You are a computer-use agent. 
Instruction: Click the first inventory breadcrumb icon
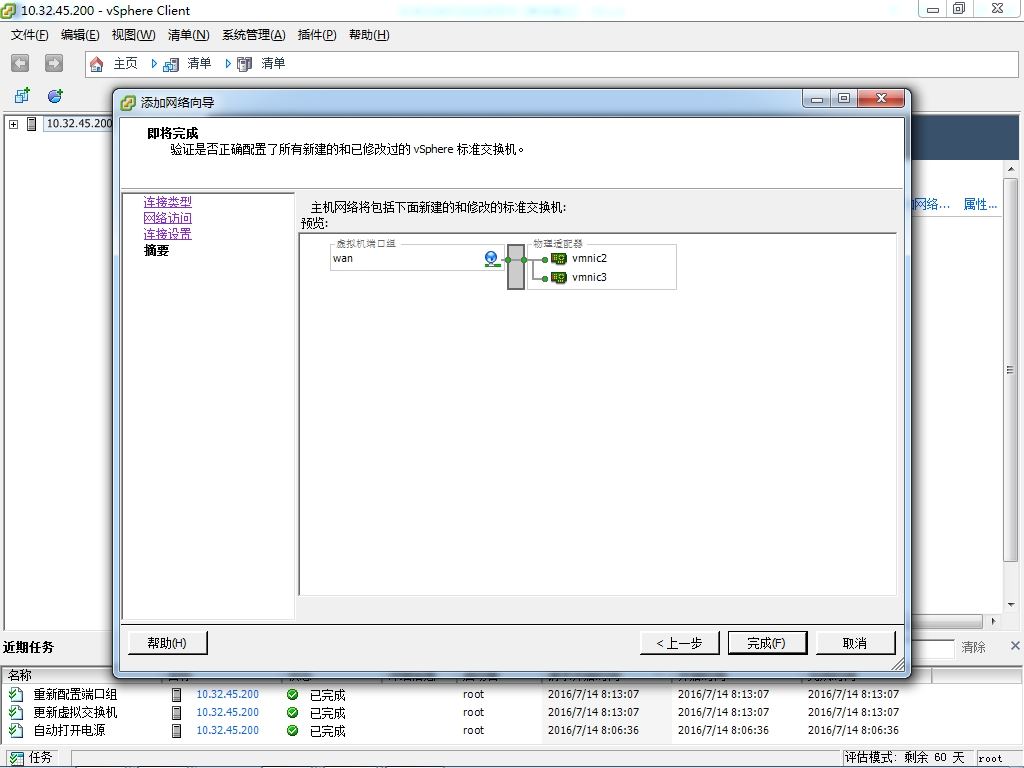click(171, 64)
